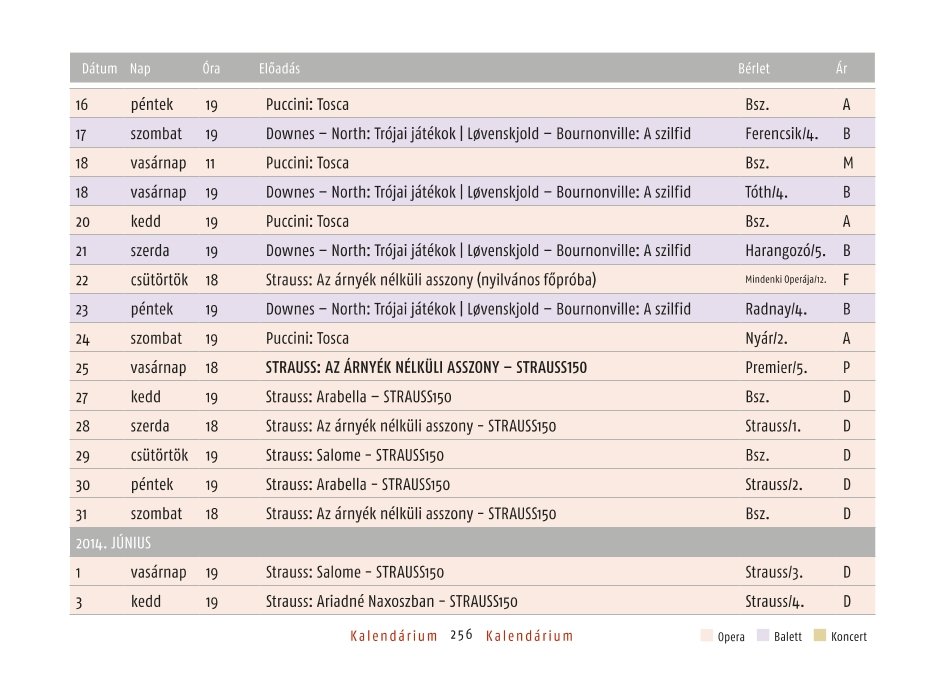Viewport: 944px width, 679px height.
Task: Click the Nyár/2. subscription cell
Action: coord(766,338)
